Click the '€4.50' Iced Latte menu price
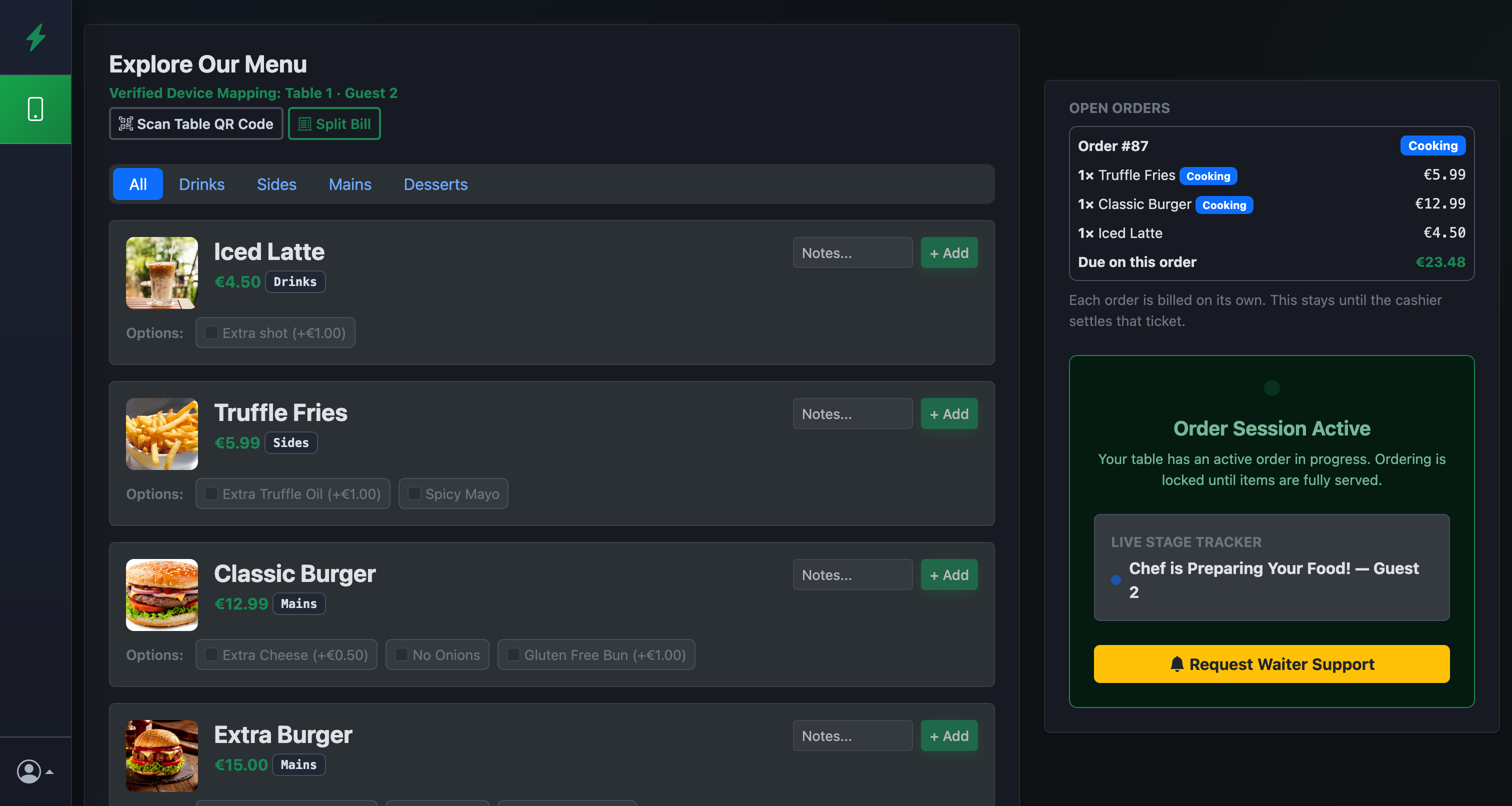The image size is (1512, 806). pos(237,282)
